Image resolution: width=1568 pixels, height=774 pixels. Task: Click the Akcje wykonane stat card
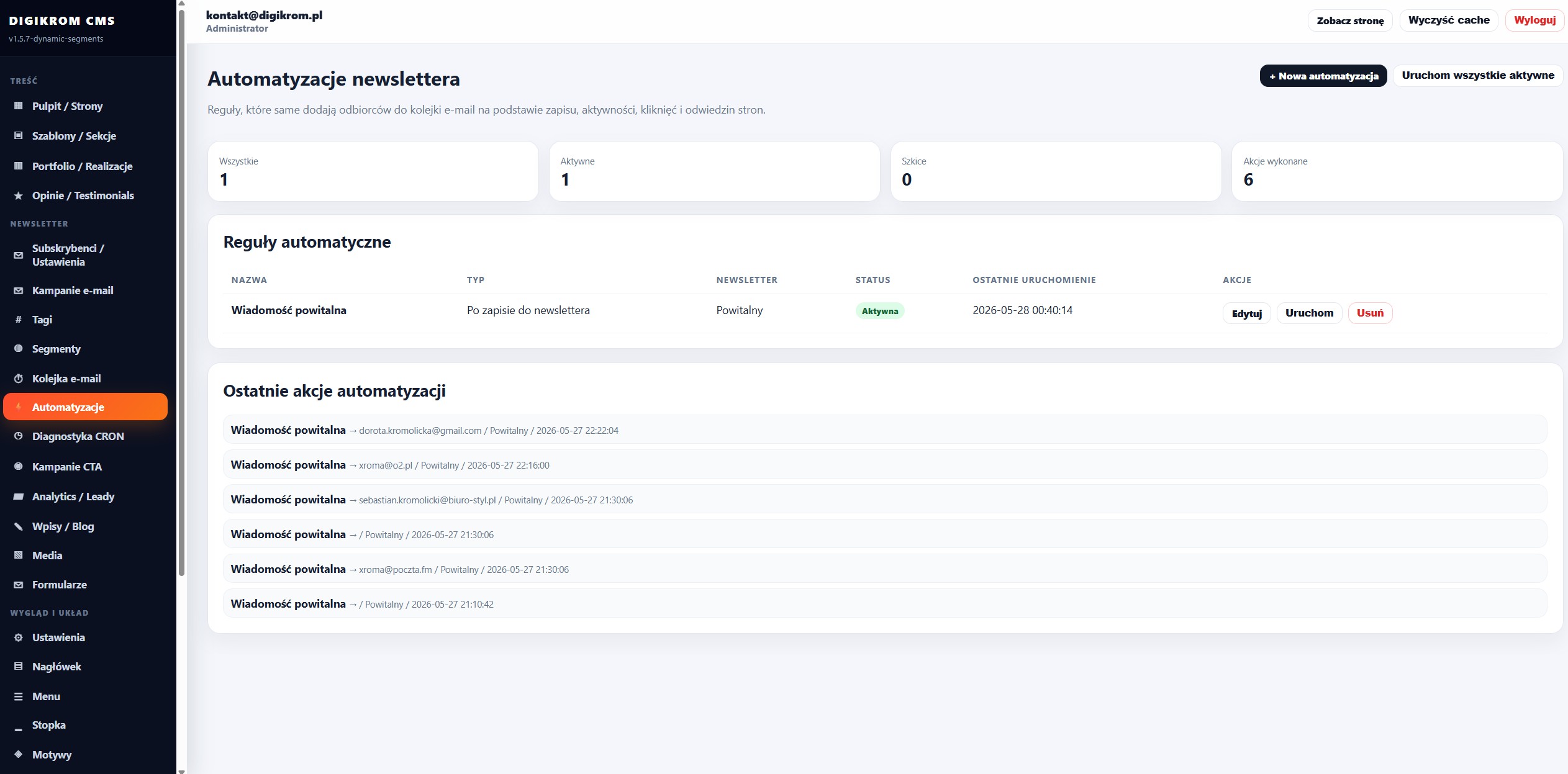click(1397, 171)
